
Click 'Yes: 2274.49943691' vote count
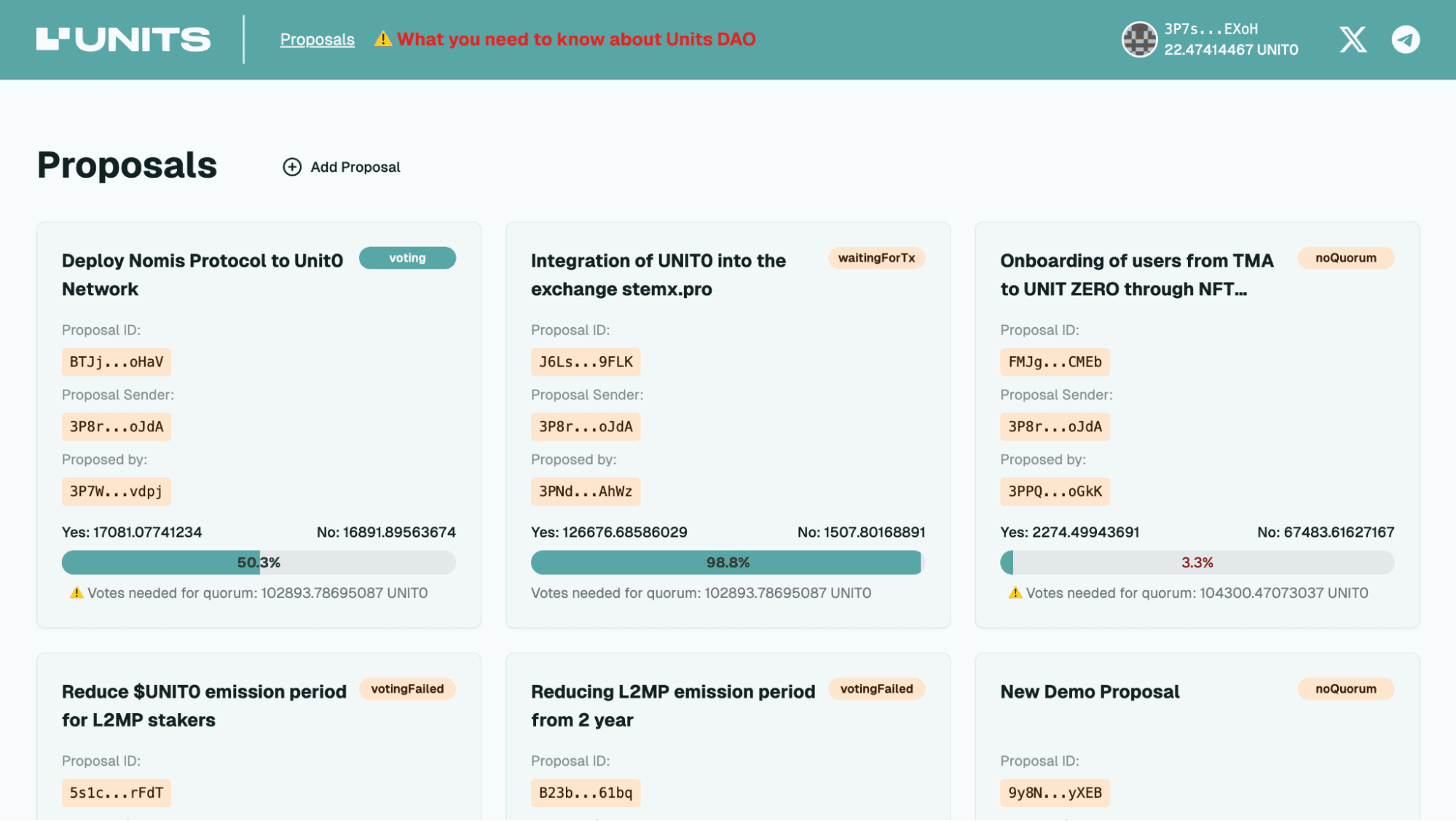(1070, 533)
